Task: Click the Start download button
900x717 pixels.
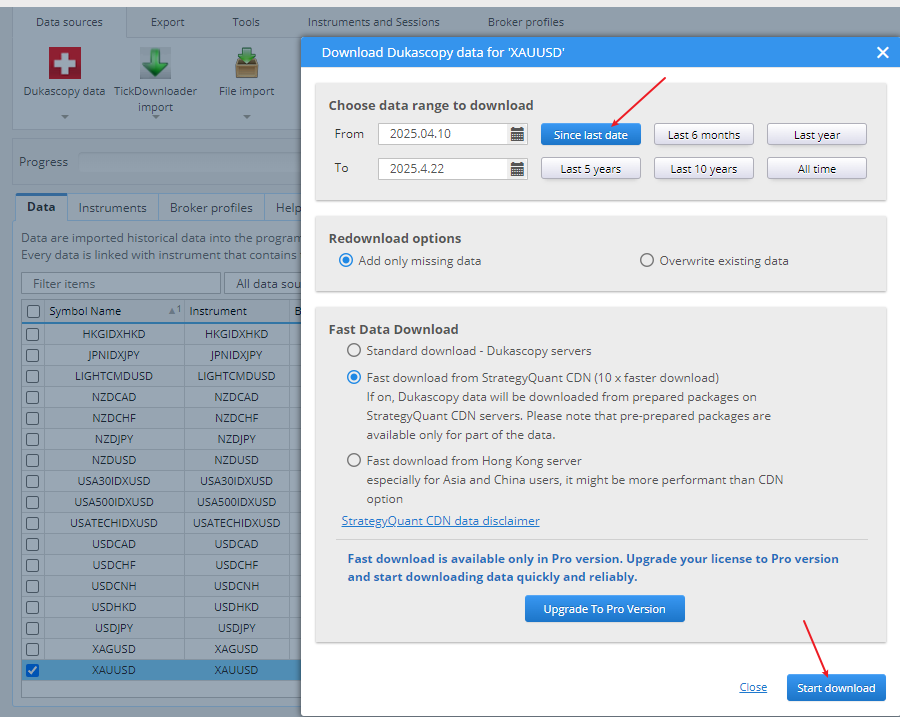Action: point(836,688)
